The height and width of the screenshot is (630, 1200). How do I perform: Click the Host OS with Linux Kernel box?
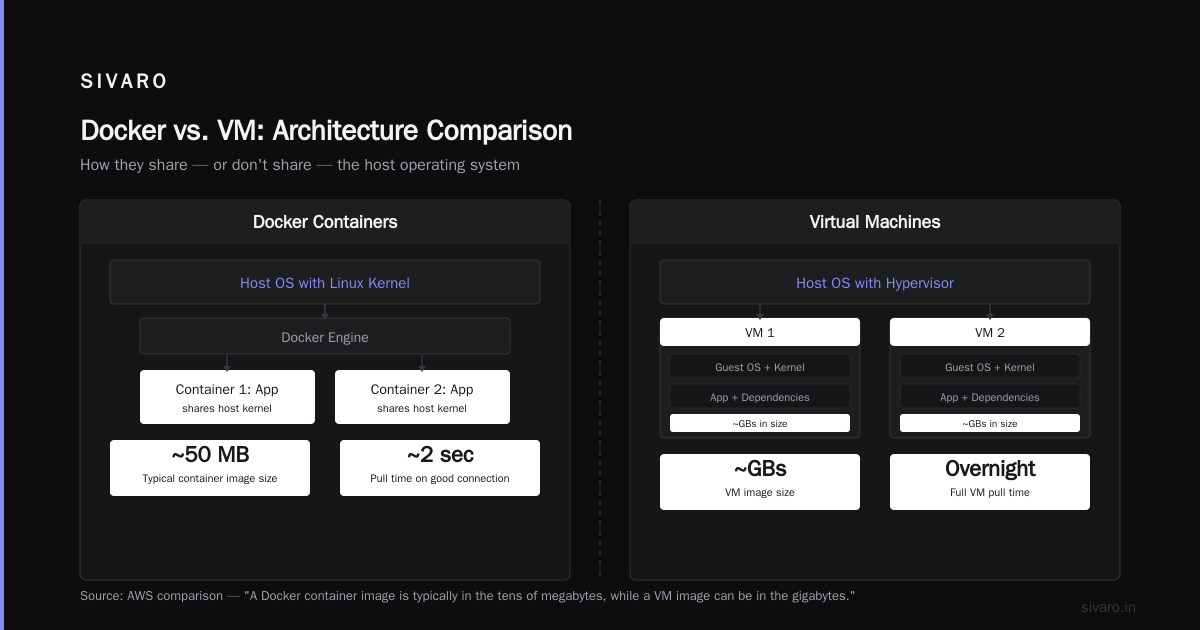[x=325, y=282]
